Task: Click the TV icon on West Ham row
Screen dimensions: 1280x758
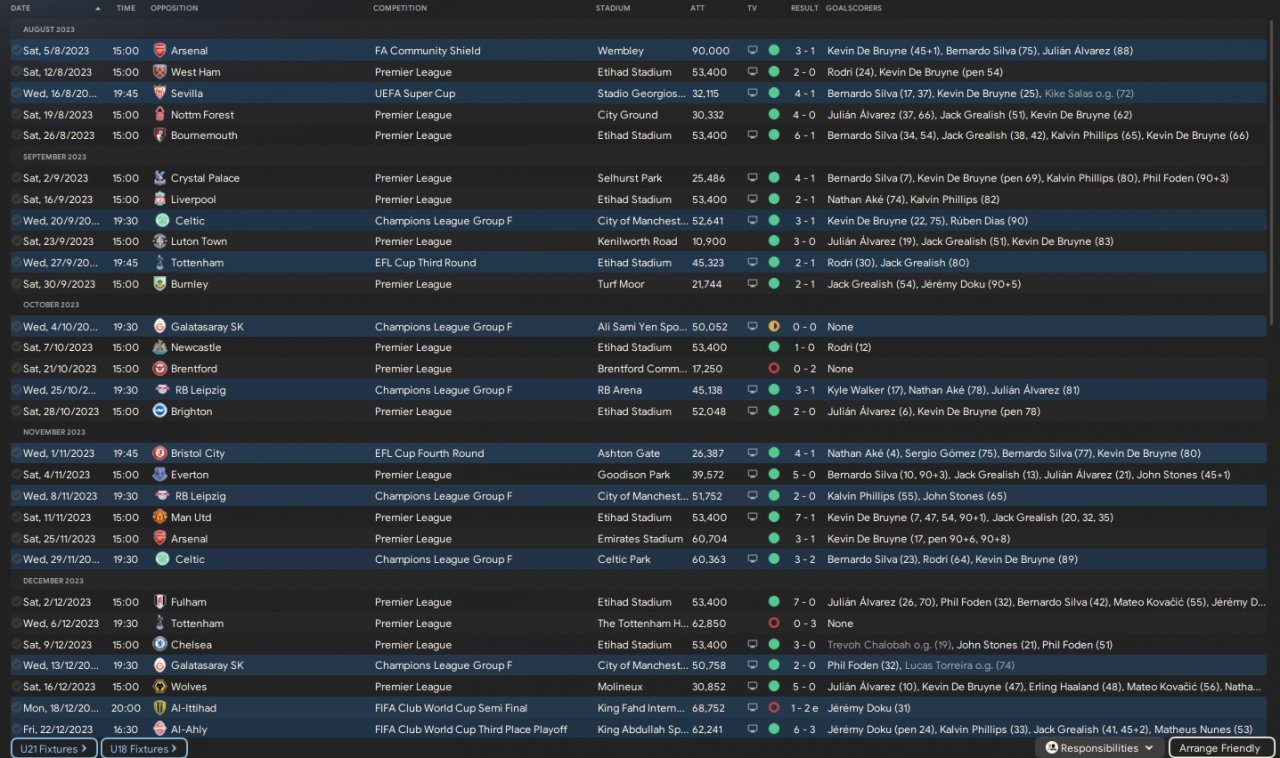Action: [x=753, y=72]
